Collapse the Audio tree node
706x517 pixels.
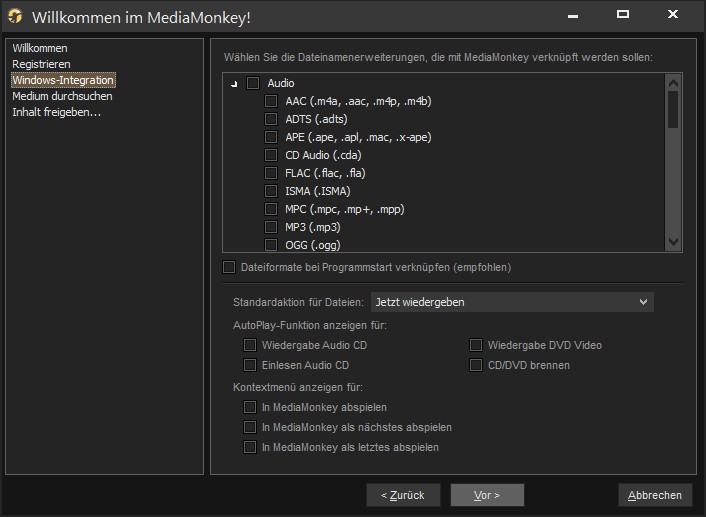click(x=234, y=84)
